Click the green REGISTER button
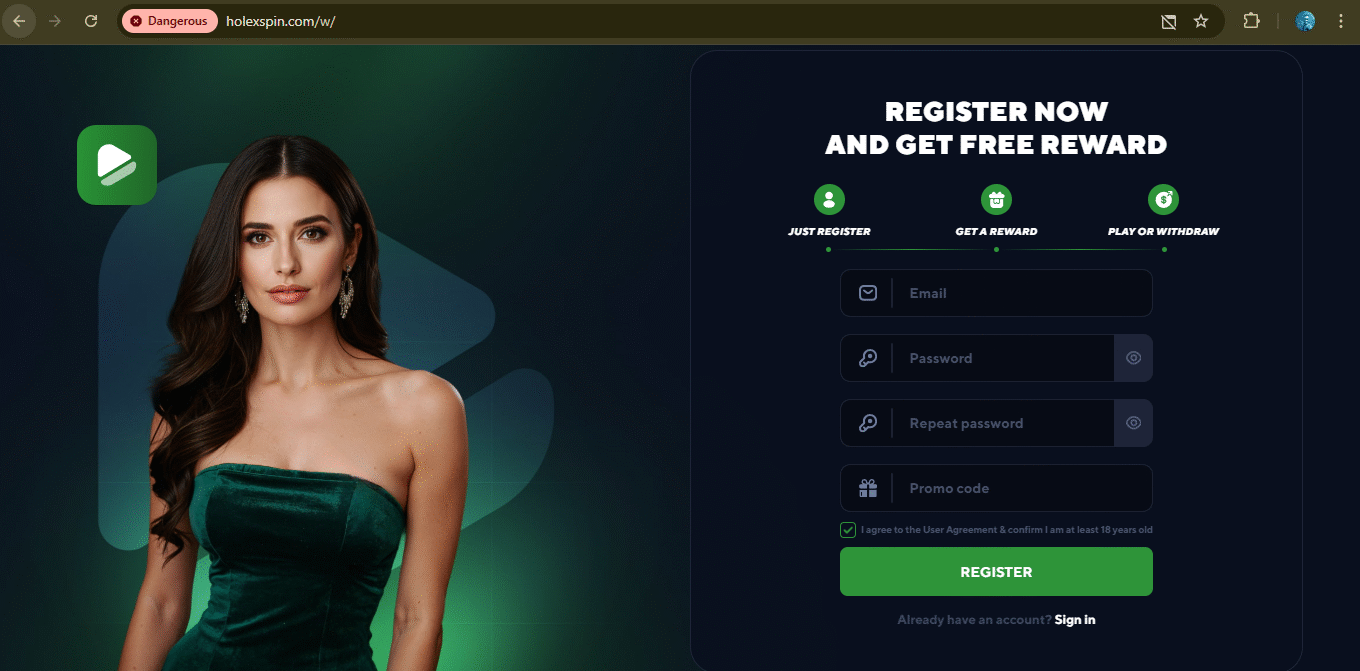This screenshot has width=1360, height=671. tap(996, 572)
